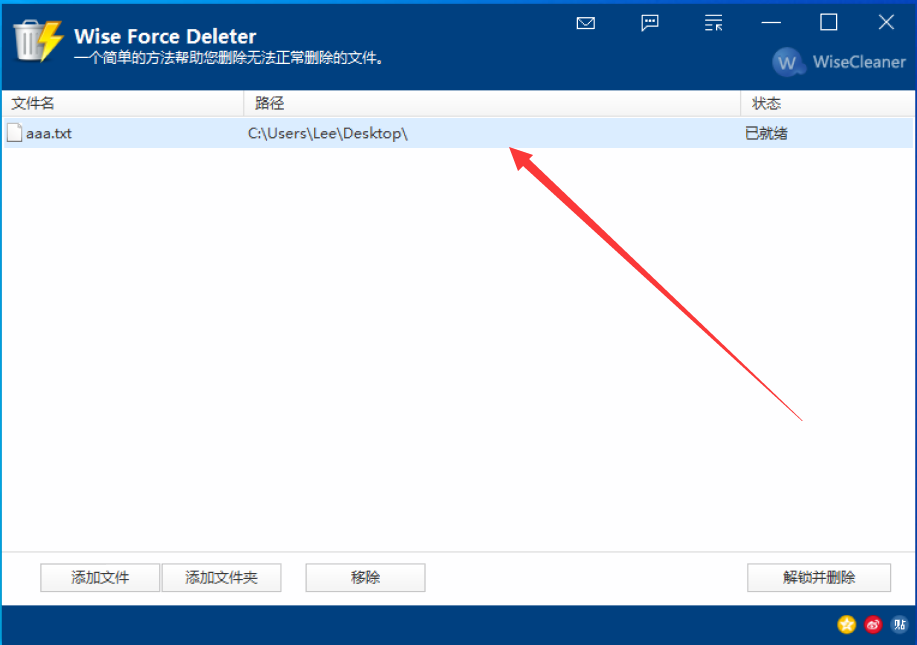Sort by the 状态 column header
Screen dimensions: 917x645
[827, 104]
